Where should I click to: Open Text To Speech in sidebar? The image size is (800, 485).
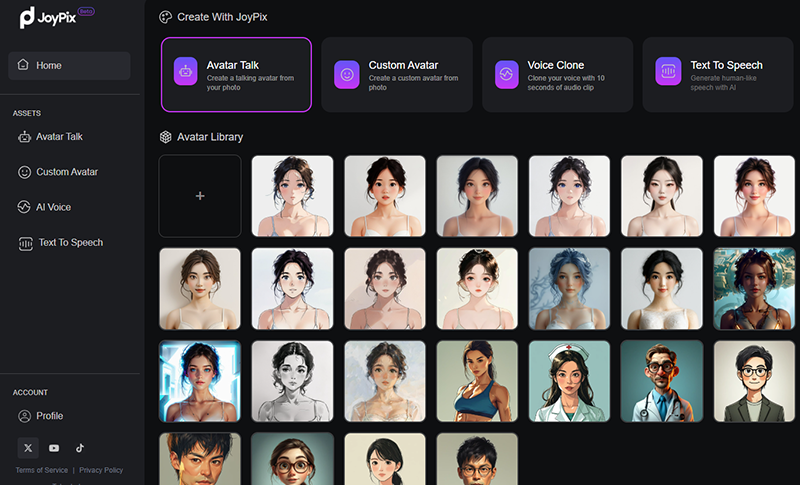point(71,243)
